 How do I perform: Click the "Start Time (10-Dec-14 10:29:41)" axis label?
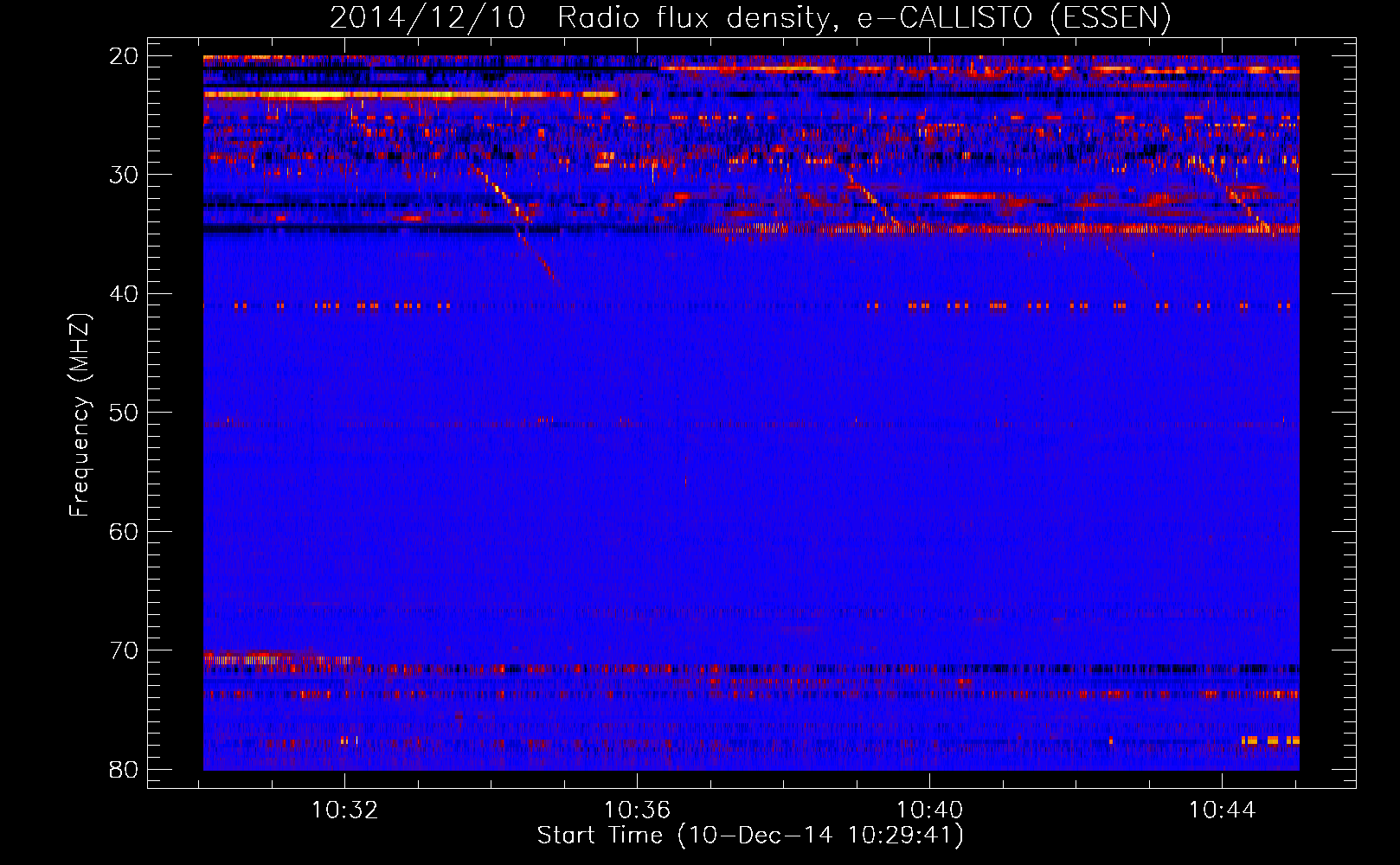click(x=750, y=836)
